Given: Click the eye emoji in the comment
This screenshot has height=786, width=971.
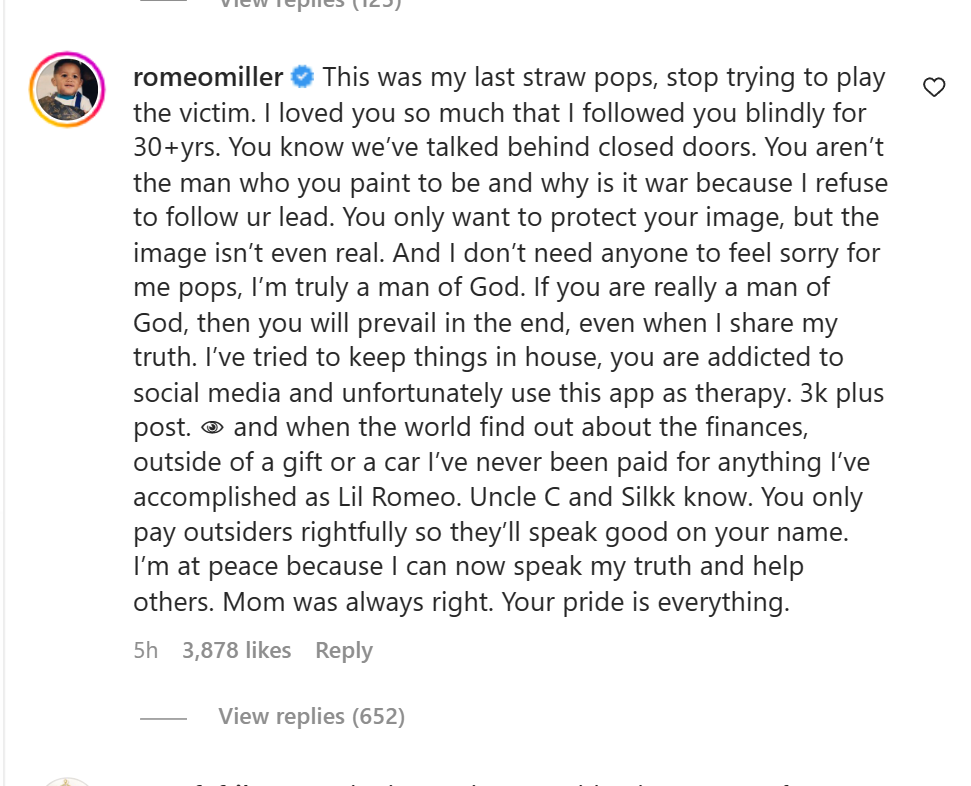Looking at the screenshot, I should click(x=212, y=427).
